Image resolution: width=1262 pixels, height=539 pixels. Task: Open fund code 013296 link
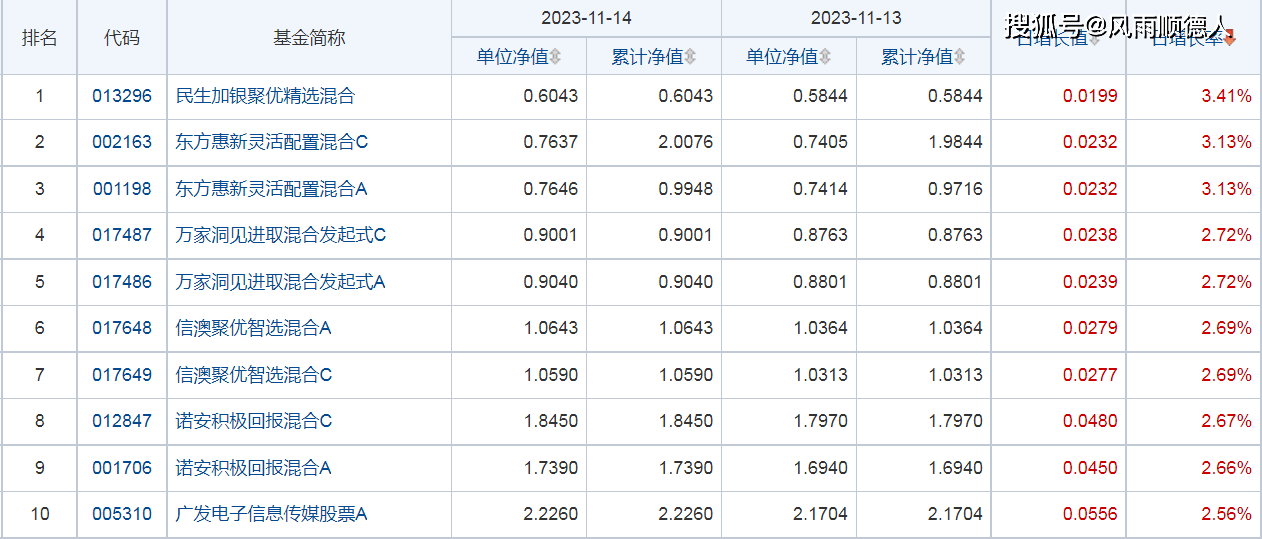pos(122,96)
